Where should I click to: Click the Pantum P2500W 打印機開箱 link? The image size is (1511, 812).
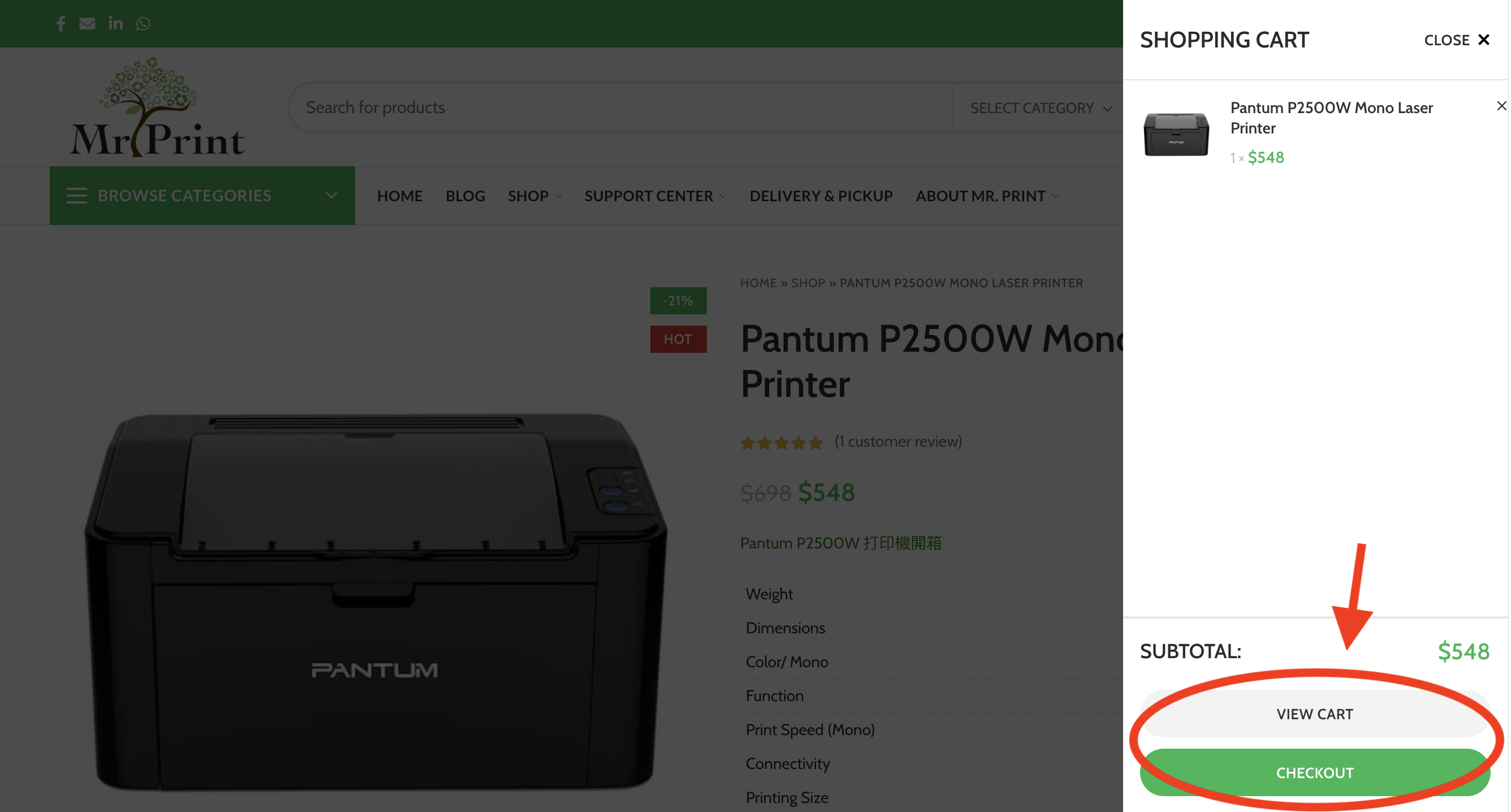click(840, 543)
